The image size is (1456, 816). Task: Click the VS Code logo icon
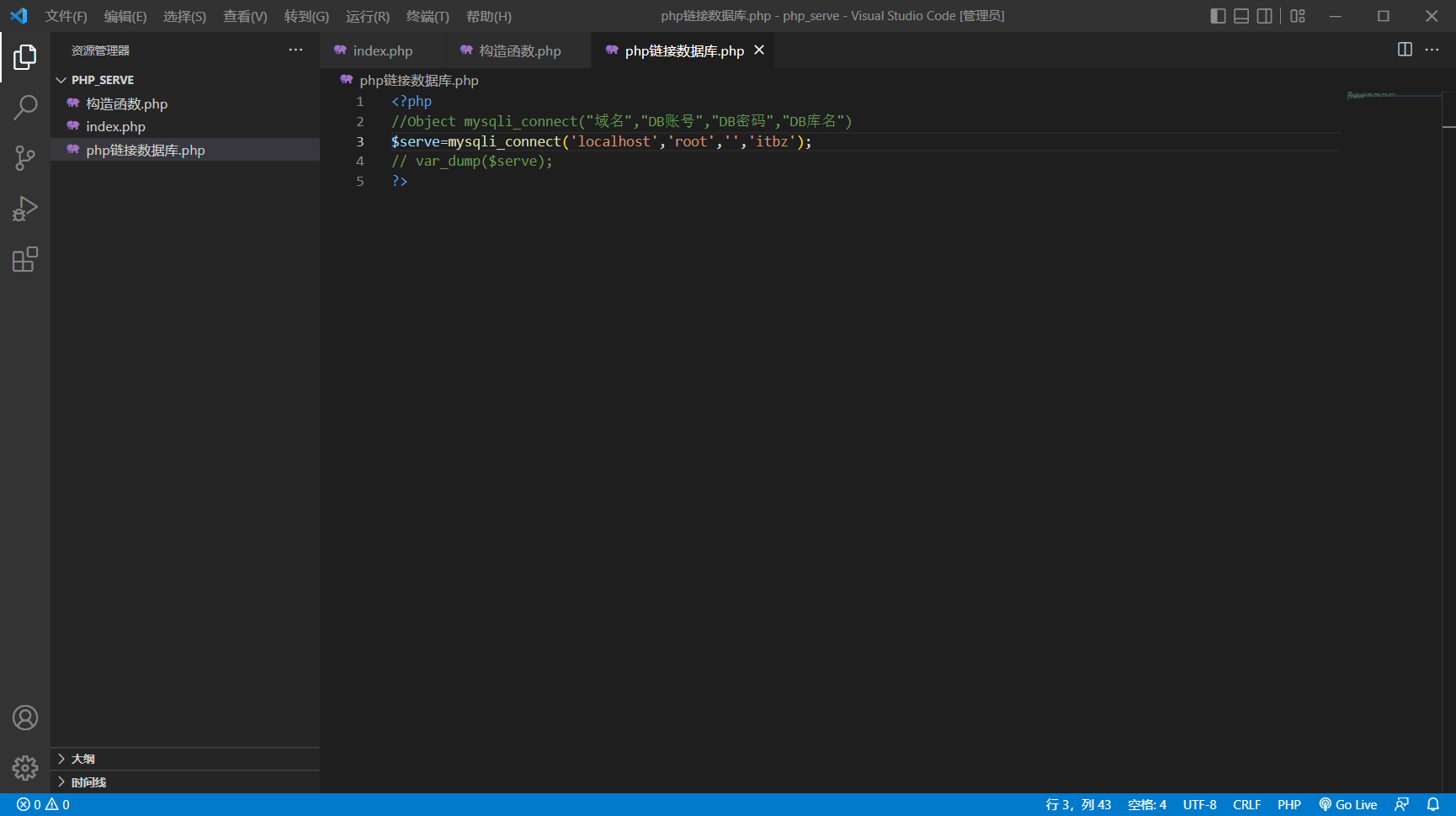(19, 16)
